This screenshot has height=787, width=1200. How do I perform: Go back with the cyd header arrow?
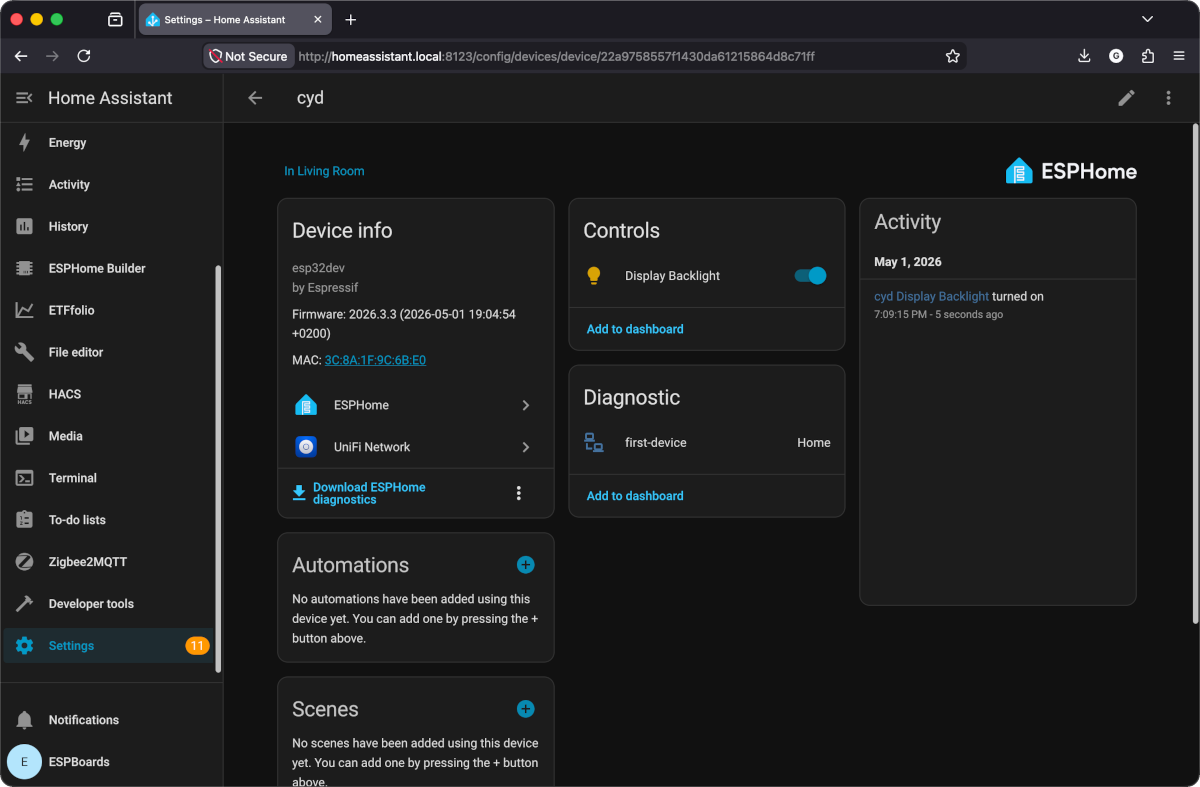click(x=255, y=98)
